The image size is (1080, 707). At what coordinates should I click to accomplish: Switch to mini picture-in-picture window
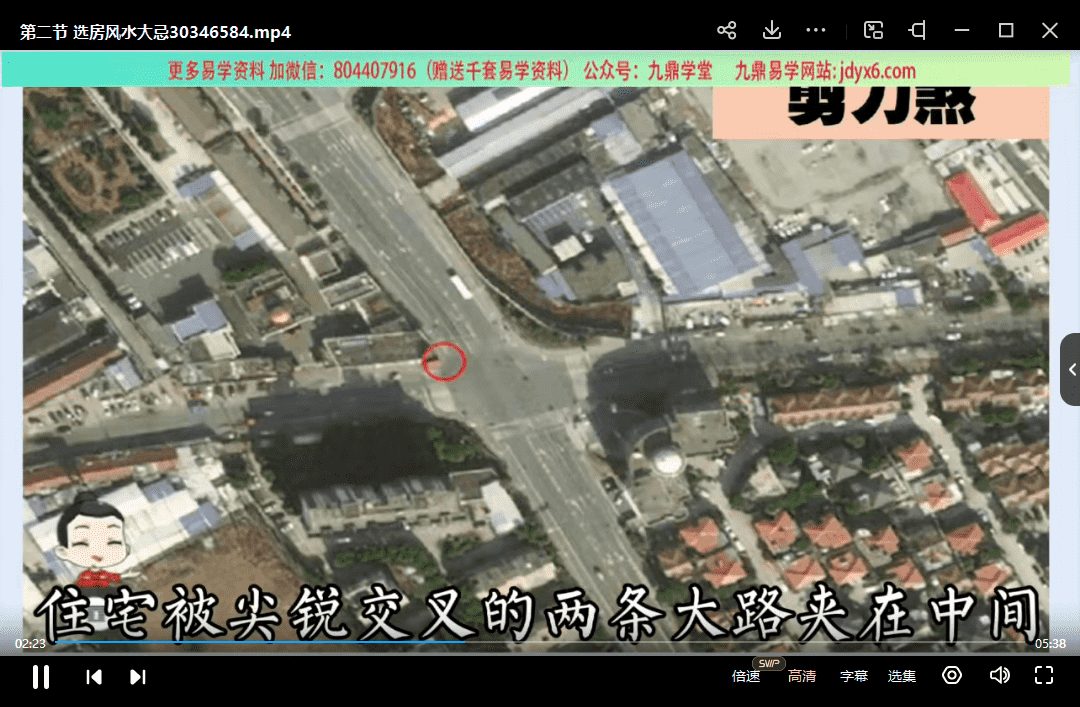873,30
